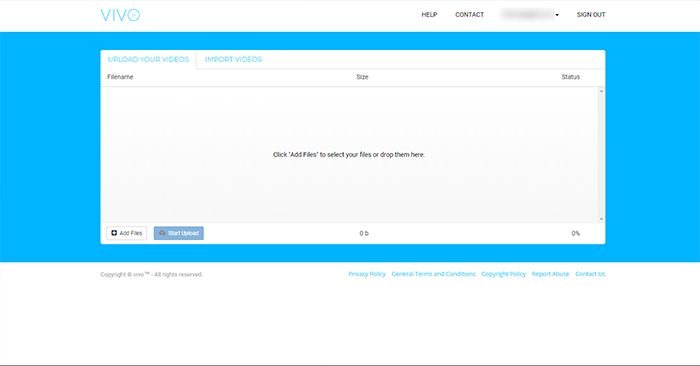Screen dimensions: 700x366
Task: Click the copyright notice text
Action: (151, 274)
